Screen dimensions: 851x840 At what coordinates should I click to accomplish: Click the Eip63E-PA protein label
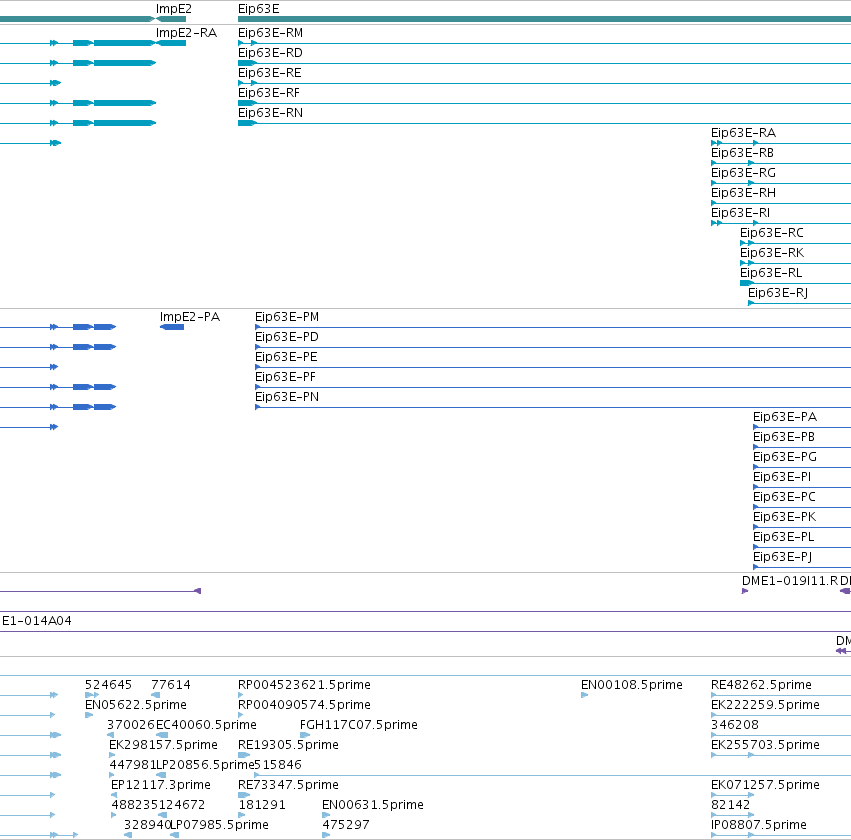(785, 418)
